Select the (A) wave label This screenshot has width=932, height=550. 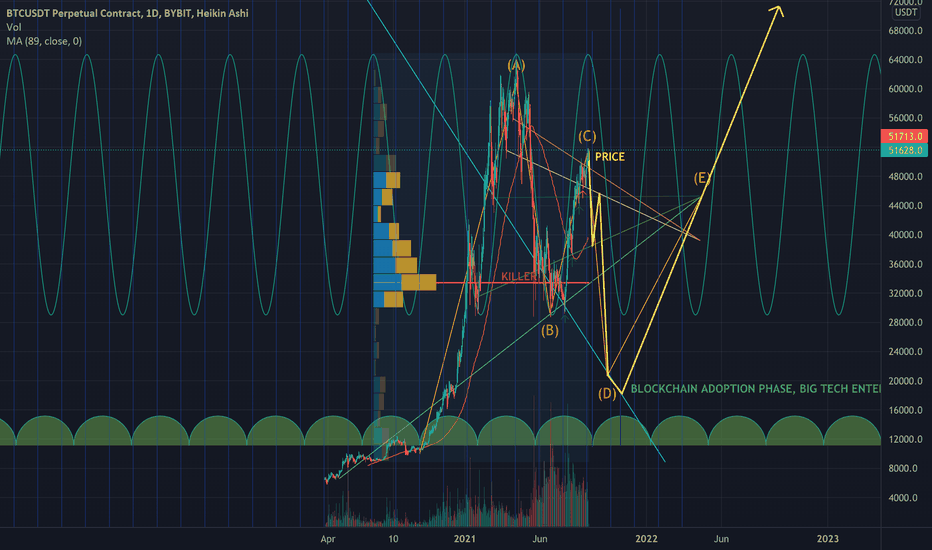click(x=516, y=65)
